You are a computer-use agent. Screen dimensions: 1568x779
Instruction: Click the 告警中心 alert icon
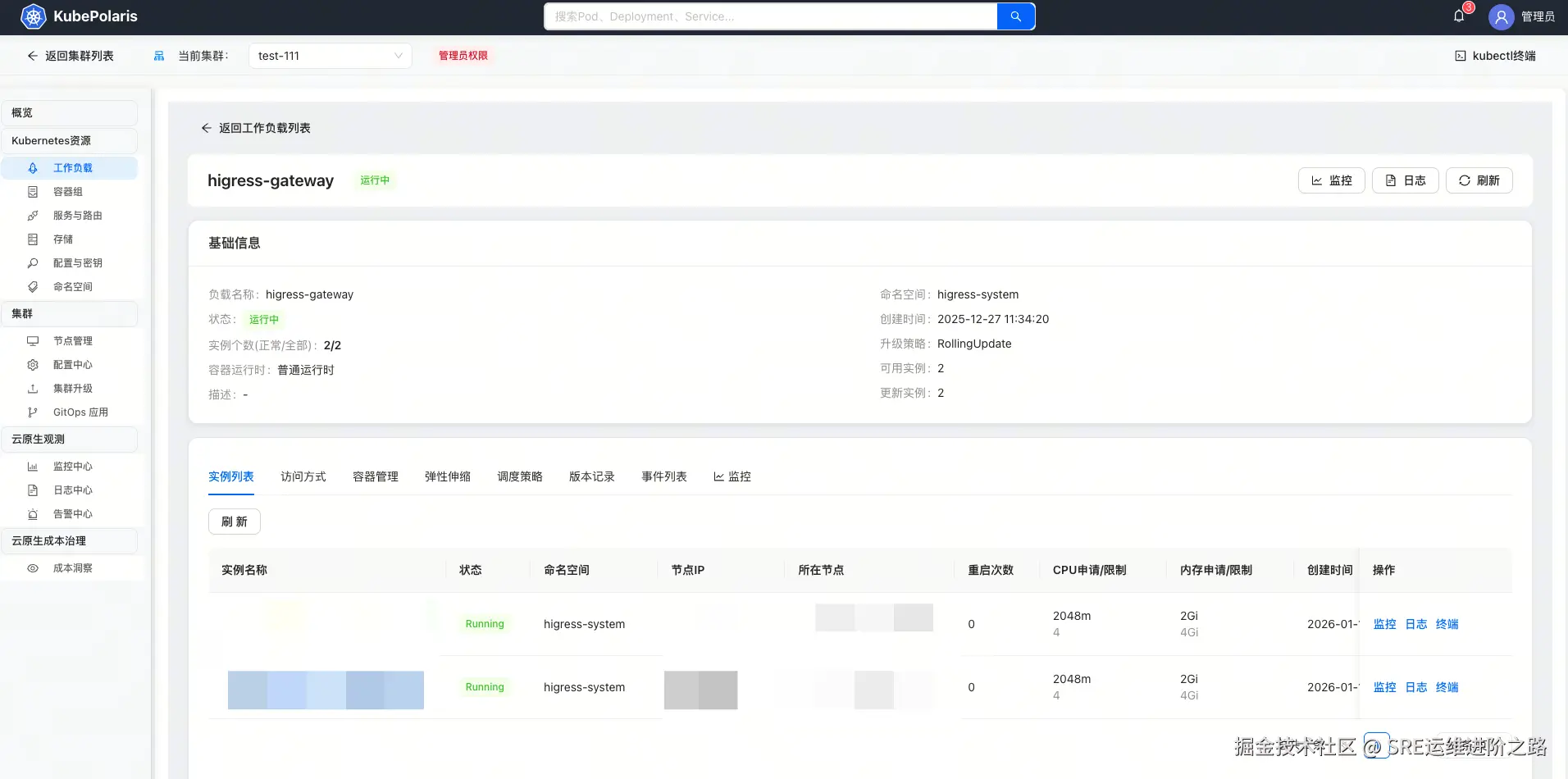pyautogui.click(x=33, y=514)
